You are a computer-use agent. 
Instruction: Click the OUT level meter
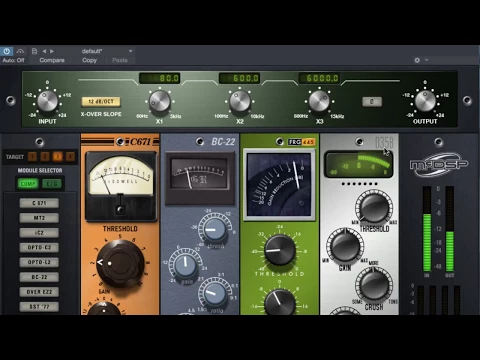pyautogui.click(x=450, y=229)
